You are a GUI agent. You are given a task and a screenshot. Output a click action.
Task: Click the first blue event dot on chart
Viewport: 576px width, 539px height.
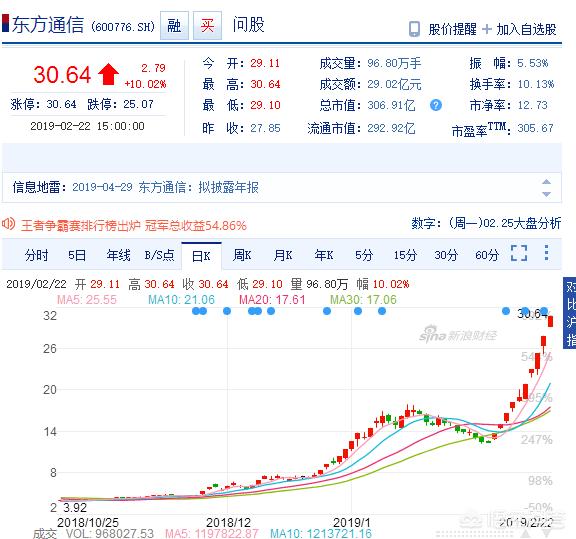pyautogui.click(x=196, y=311)
